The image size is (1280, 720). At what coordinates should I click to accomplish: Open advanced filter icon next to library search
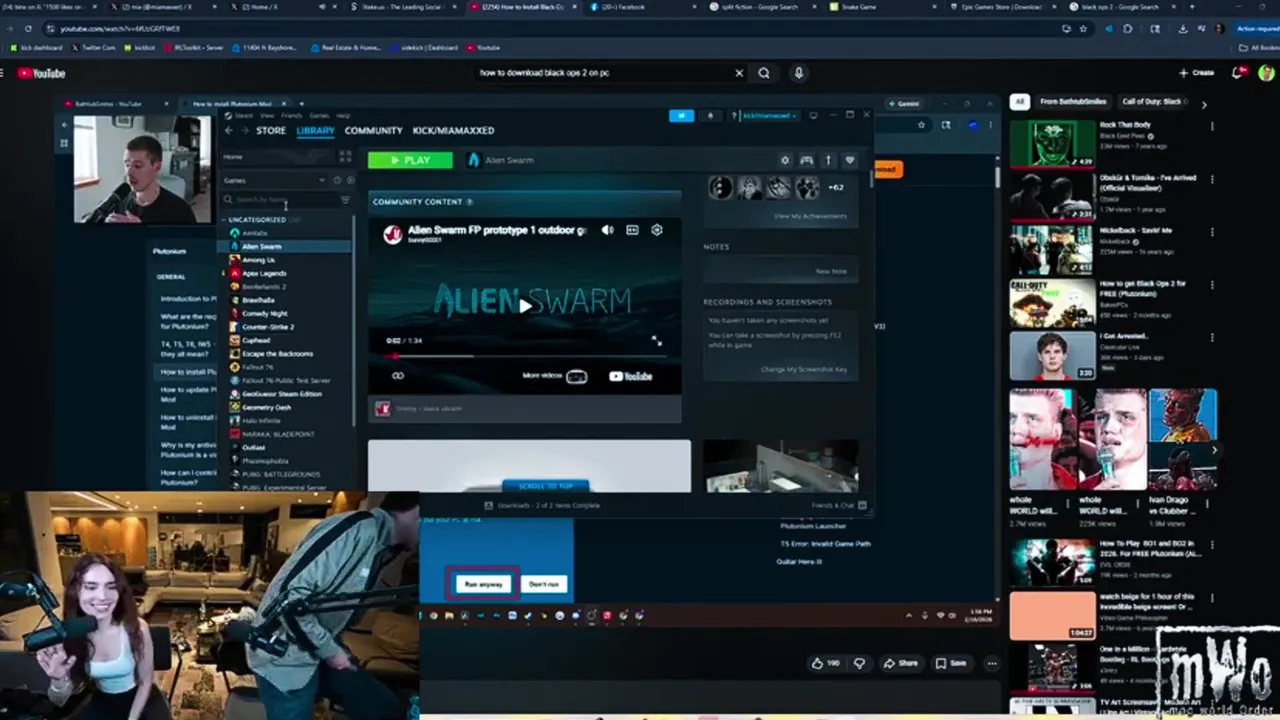click(x=345, y=200)
